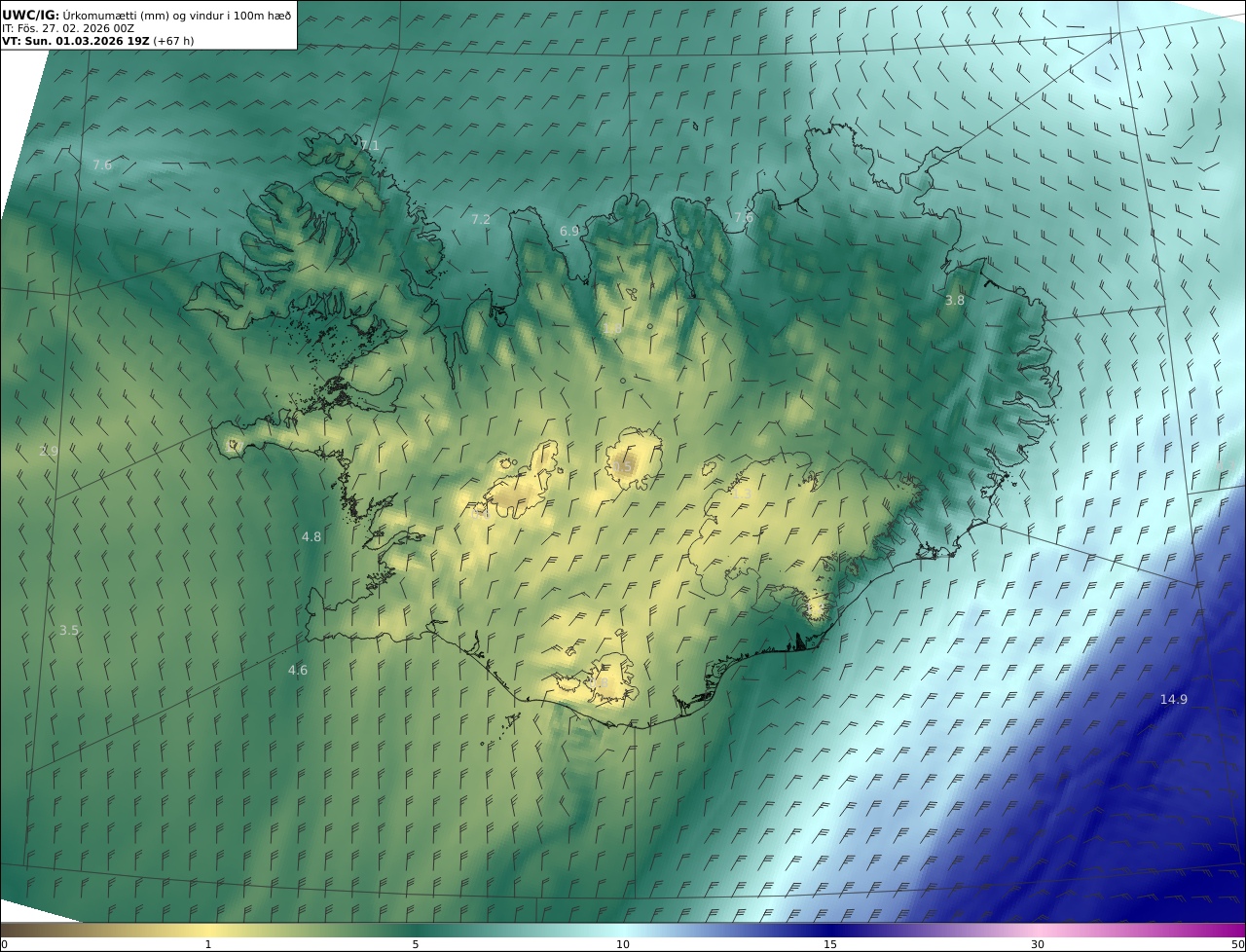This screenshot has height=952, width=1246.
Task: Click the colour scale tick labelled 10
Action: (x=623, y=944)
